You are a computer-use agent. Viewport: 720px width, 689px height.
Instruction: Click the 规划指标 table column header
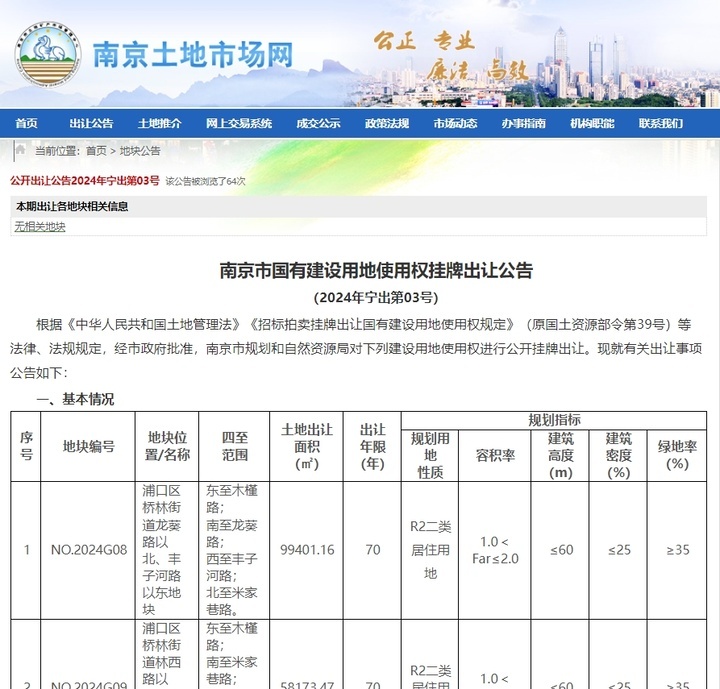[x=554, y=420]
